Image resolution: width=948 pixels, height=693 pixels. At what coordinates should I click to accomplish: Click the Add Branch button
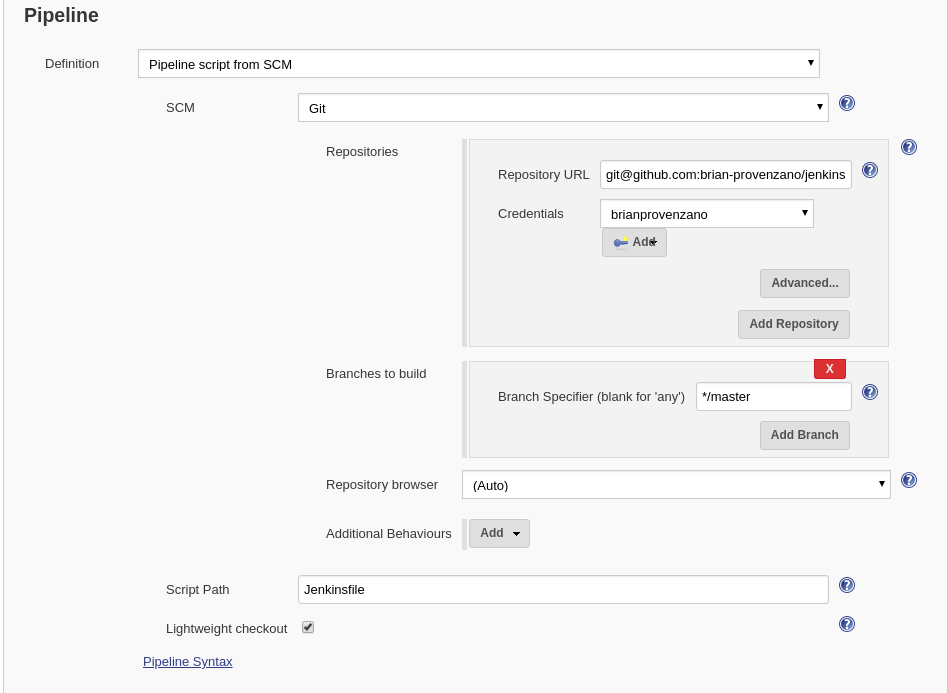point(805,435)
